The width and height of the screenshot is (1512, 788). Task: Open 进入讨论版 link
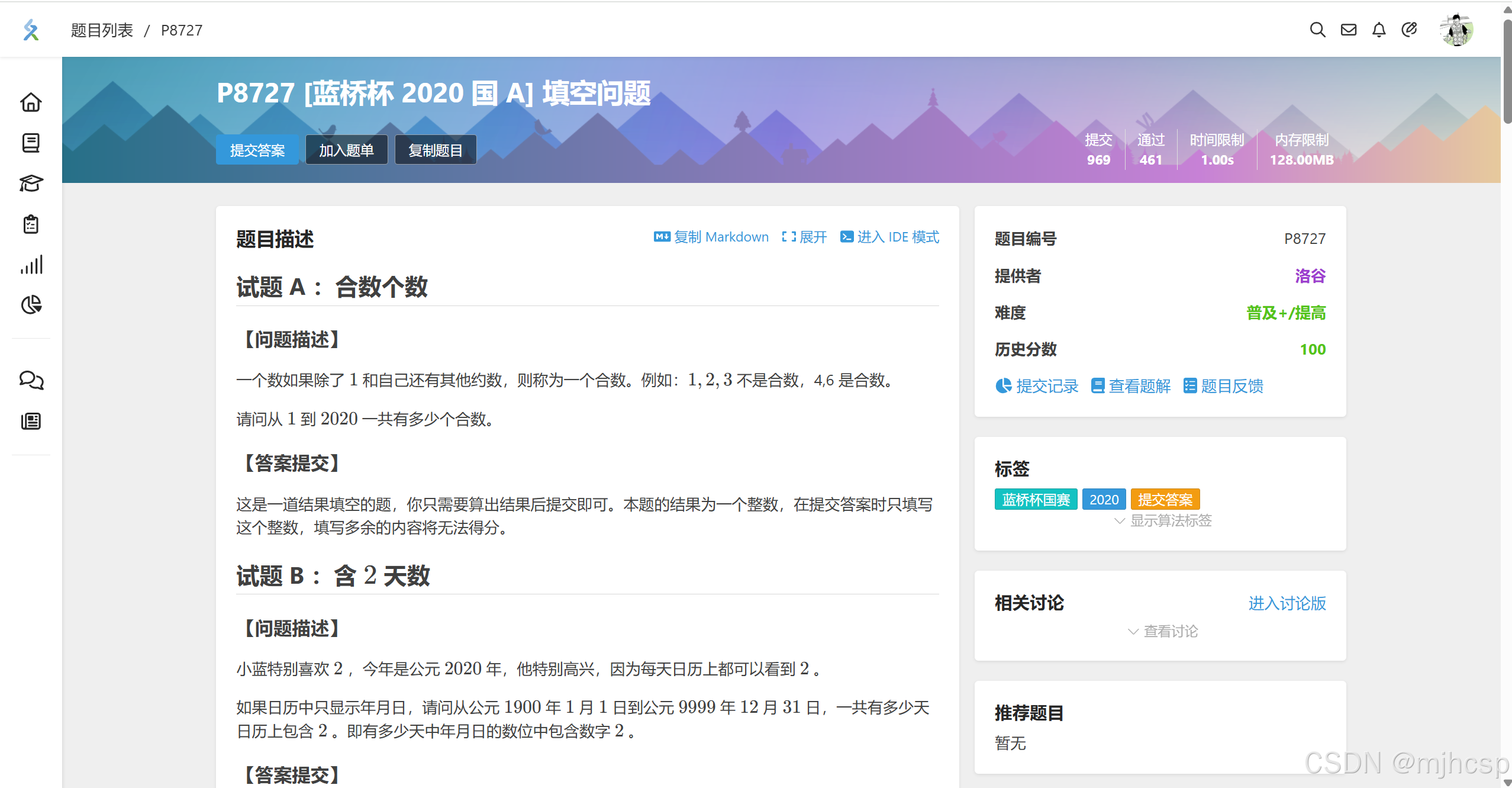[1287, 603]
